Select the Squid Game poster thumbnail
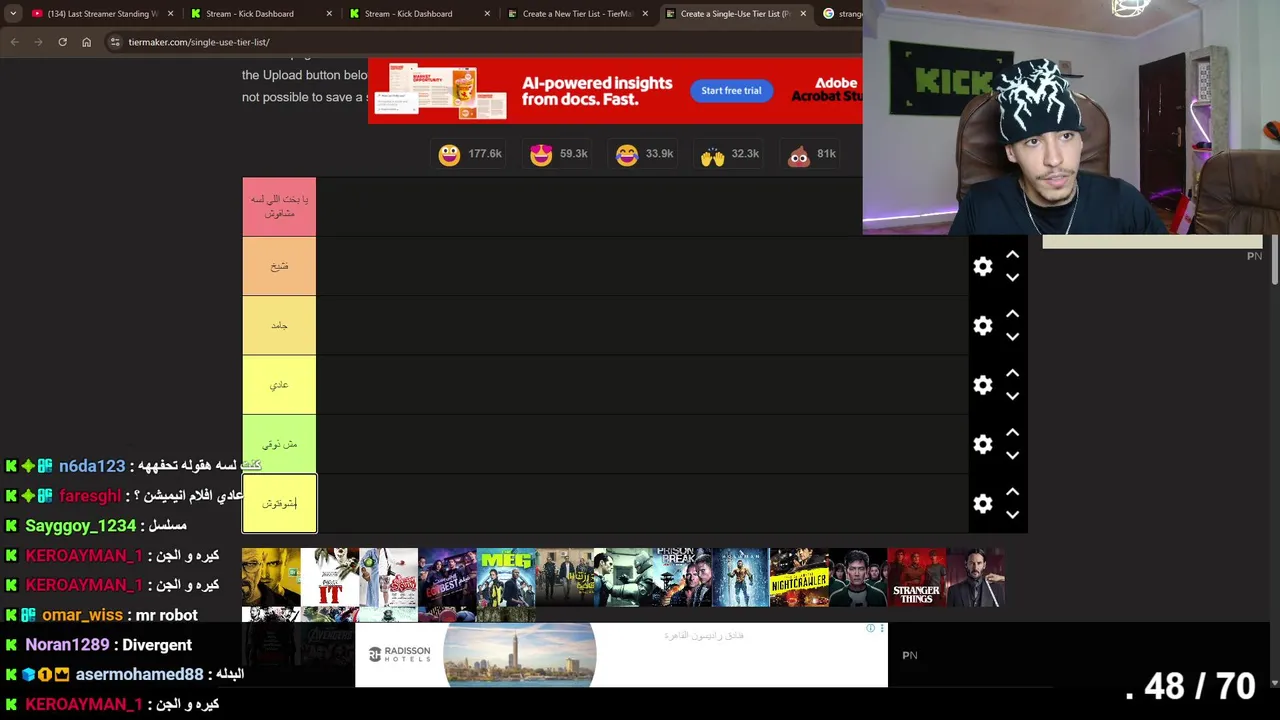This screenshot has height=720, width=1280. coord(857,577)
